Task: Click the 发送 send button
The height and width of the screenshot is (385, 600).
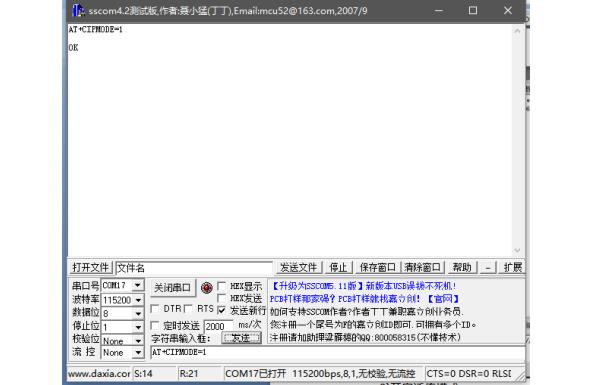Action: pos(241,338)
